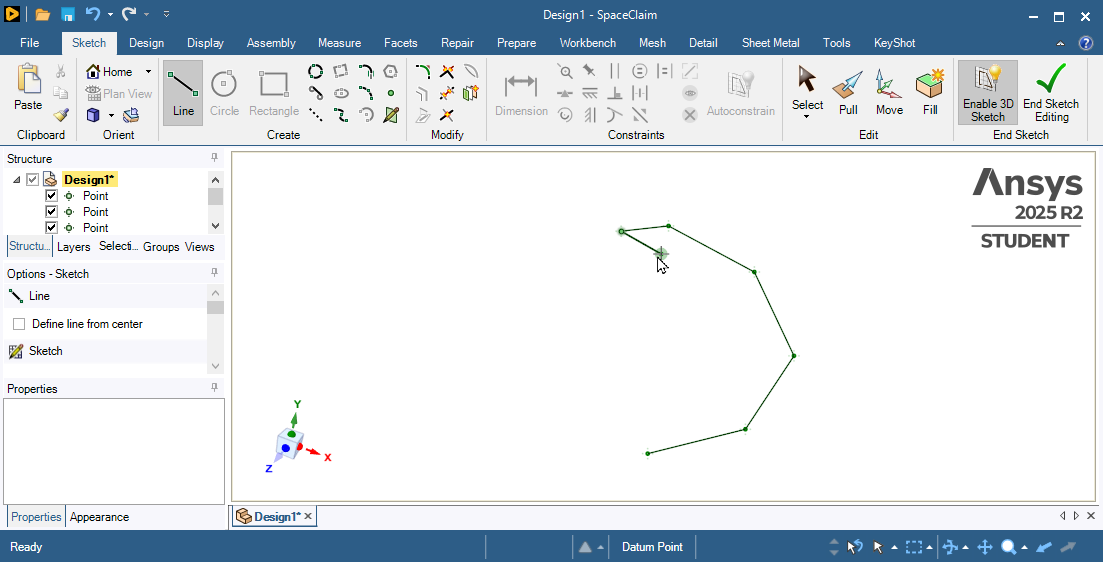Screen dimensions: 1103x562
Task: Select the Construction Line tool
Action: coord(316,115)
